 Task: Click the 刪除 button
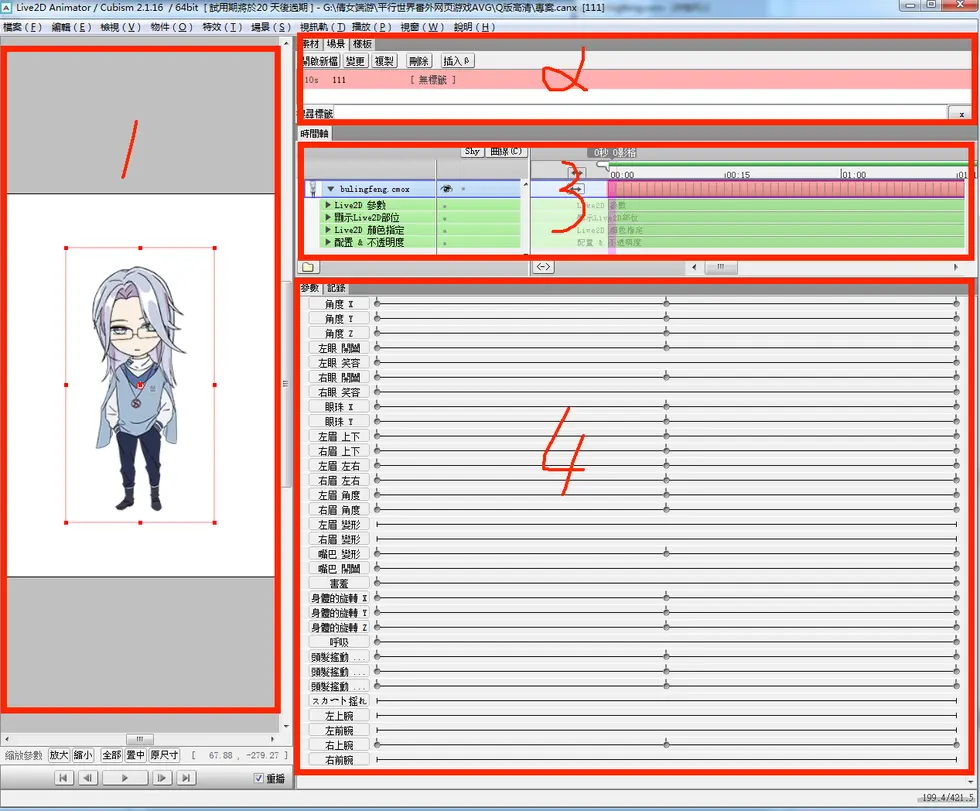click(419, 61)
